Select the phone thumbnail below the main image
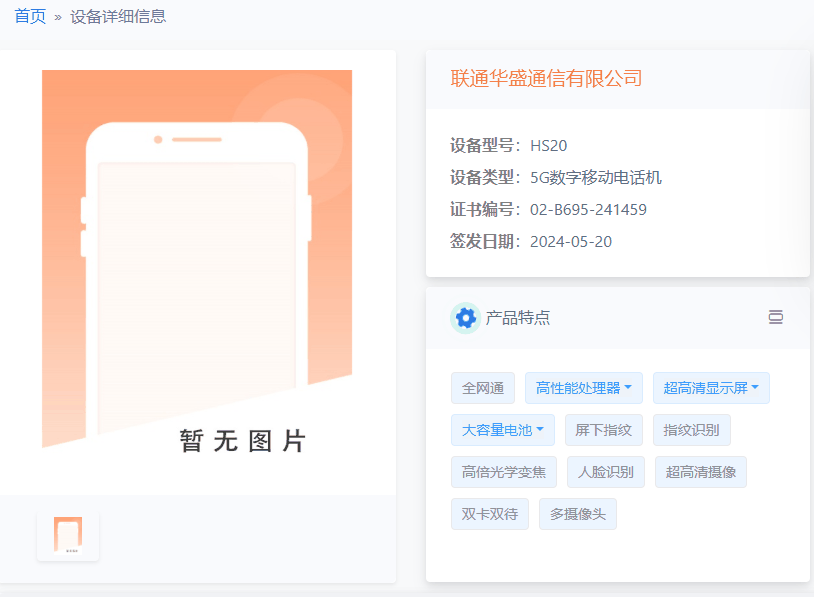 [x=68, y=534]
